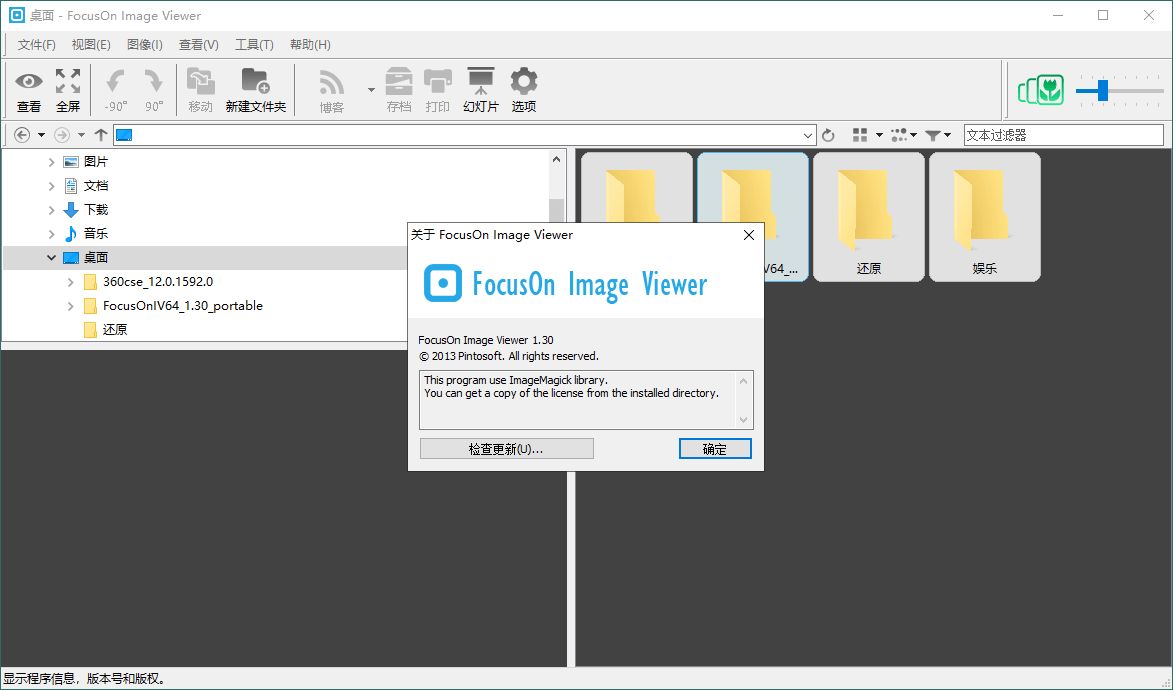
Task: Close the 关于 FocusOn Image Viewer dialog
Action: pyautogui.click(x=748, y=235)
